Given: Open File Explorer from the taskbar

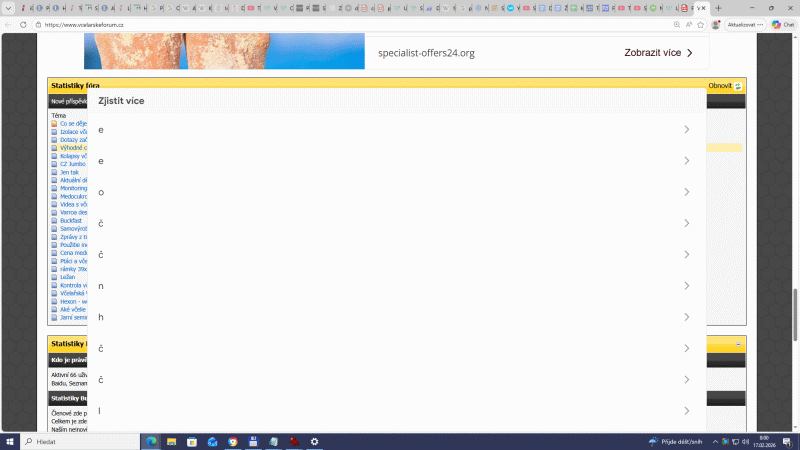Looking at the screenshot, I should click(x=171, y=441).
